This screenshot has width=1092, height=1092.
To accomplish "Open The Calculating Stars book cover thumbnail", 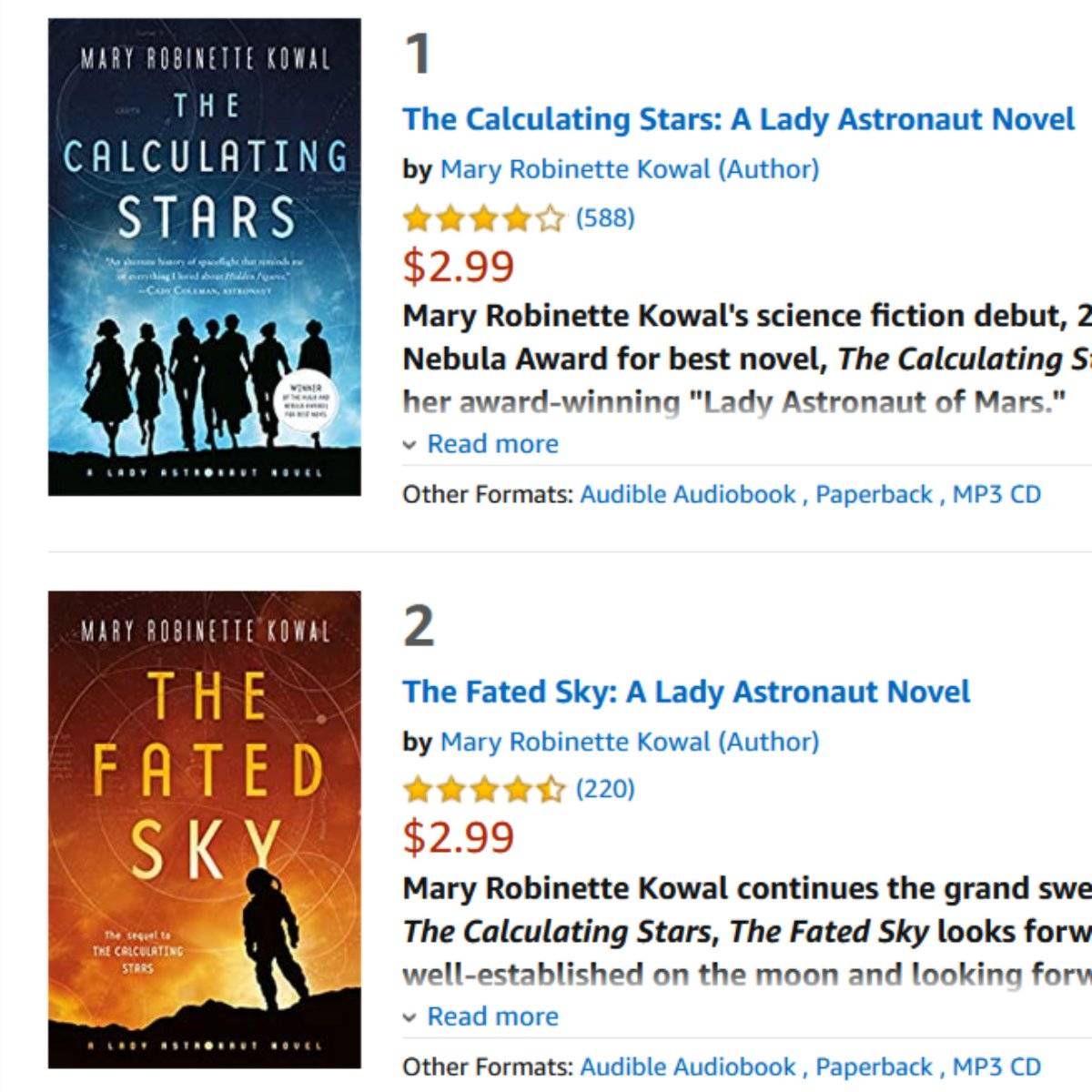I will point(204,257).
